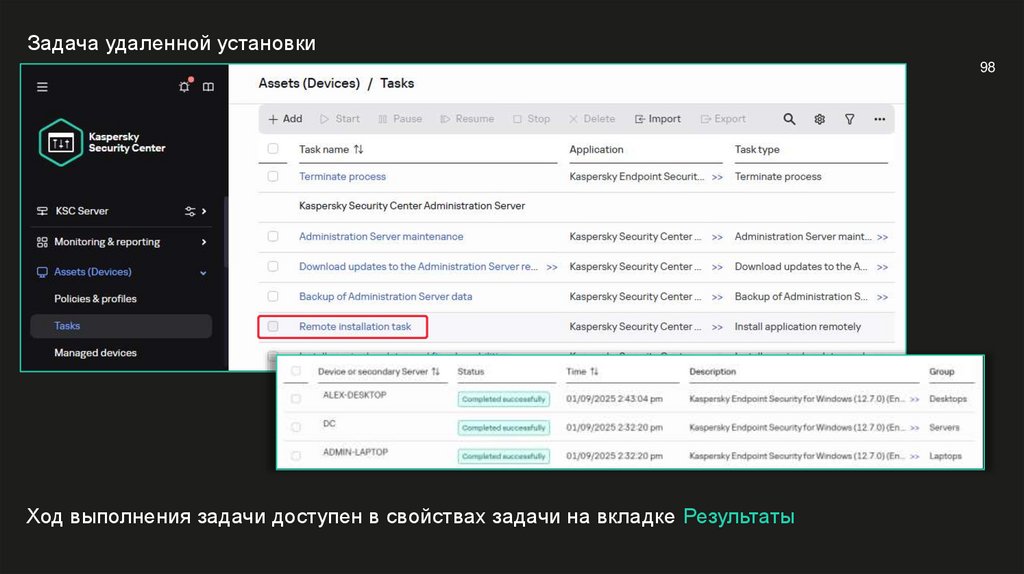This screenshot has height=574, width=1024.
Task: Sort by Device or secondary Server arrows
Action: tap(436, 372)
